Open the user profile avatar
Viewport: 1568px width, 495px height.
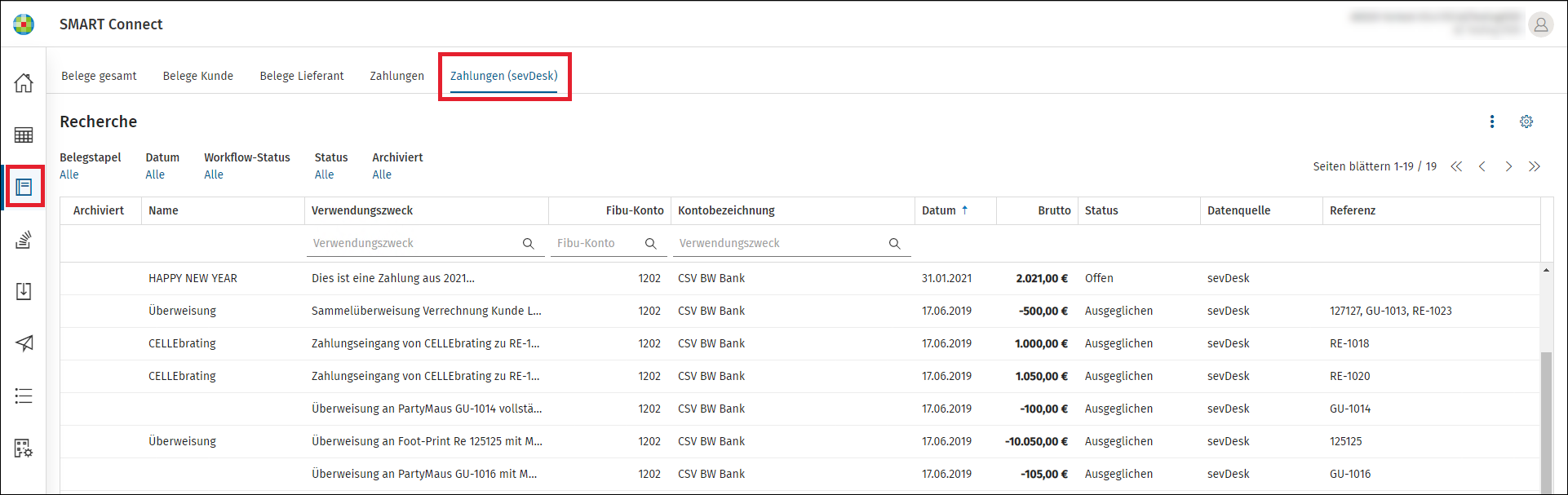[x=1540, y=25]
